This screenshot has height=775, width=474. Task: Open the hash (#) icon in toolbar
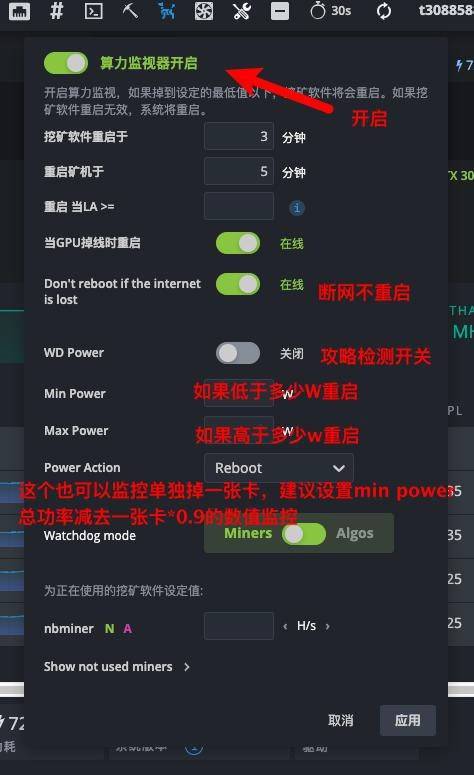click(x=57, y=10)
